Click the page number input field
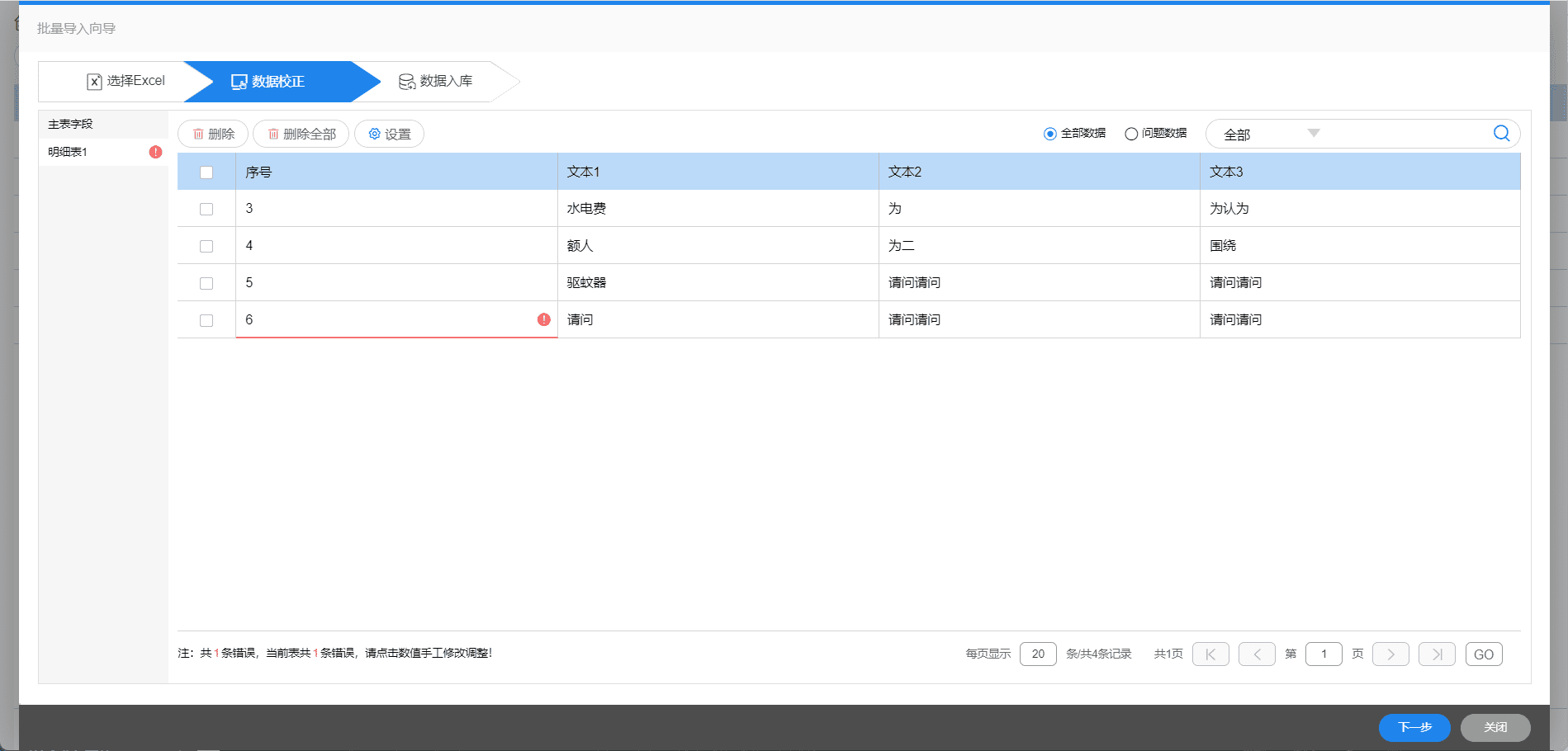This screenshot has width=1568, height=751. point(1324,654)
